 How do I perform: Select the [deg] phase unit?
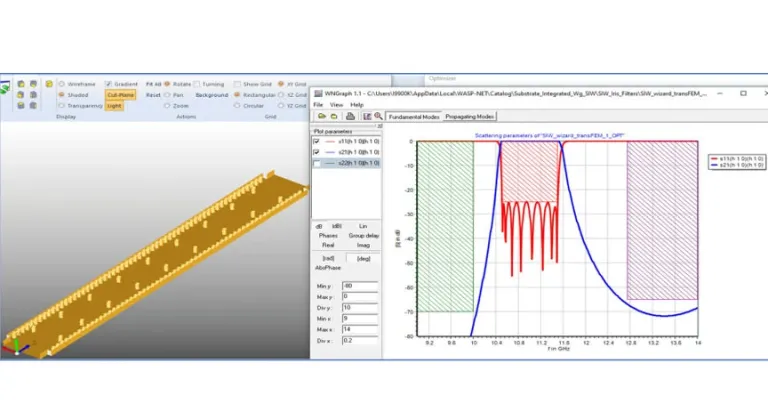(x=363, y=258)
